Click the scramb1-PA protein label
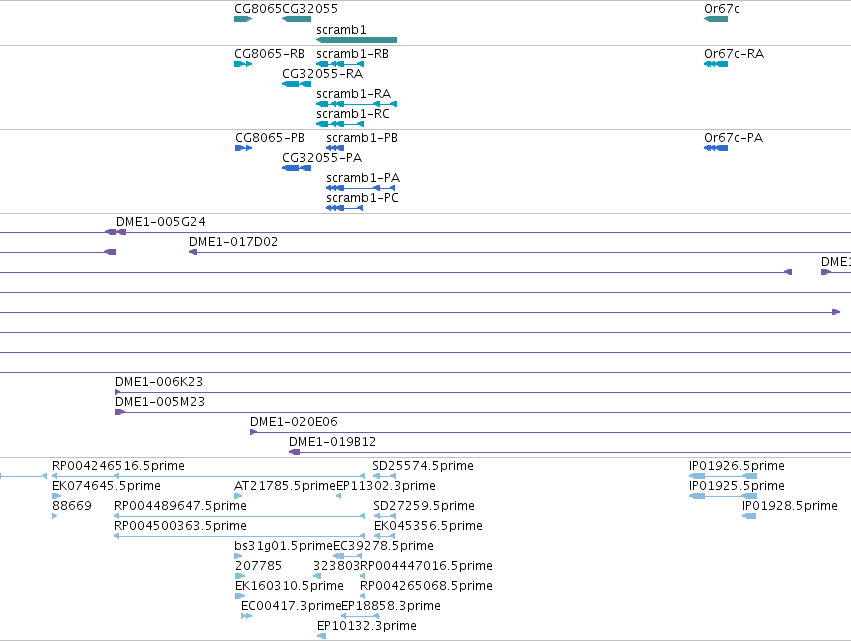 pyautogui.click(x=363, y=178)
